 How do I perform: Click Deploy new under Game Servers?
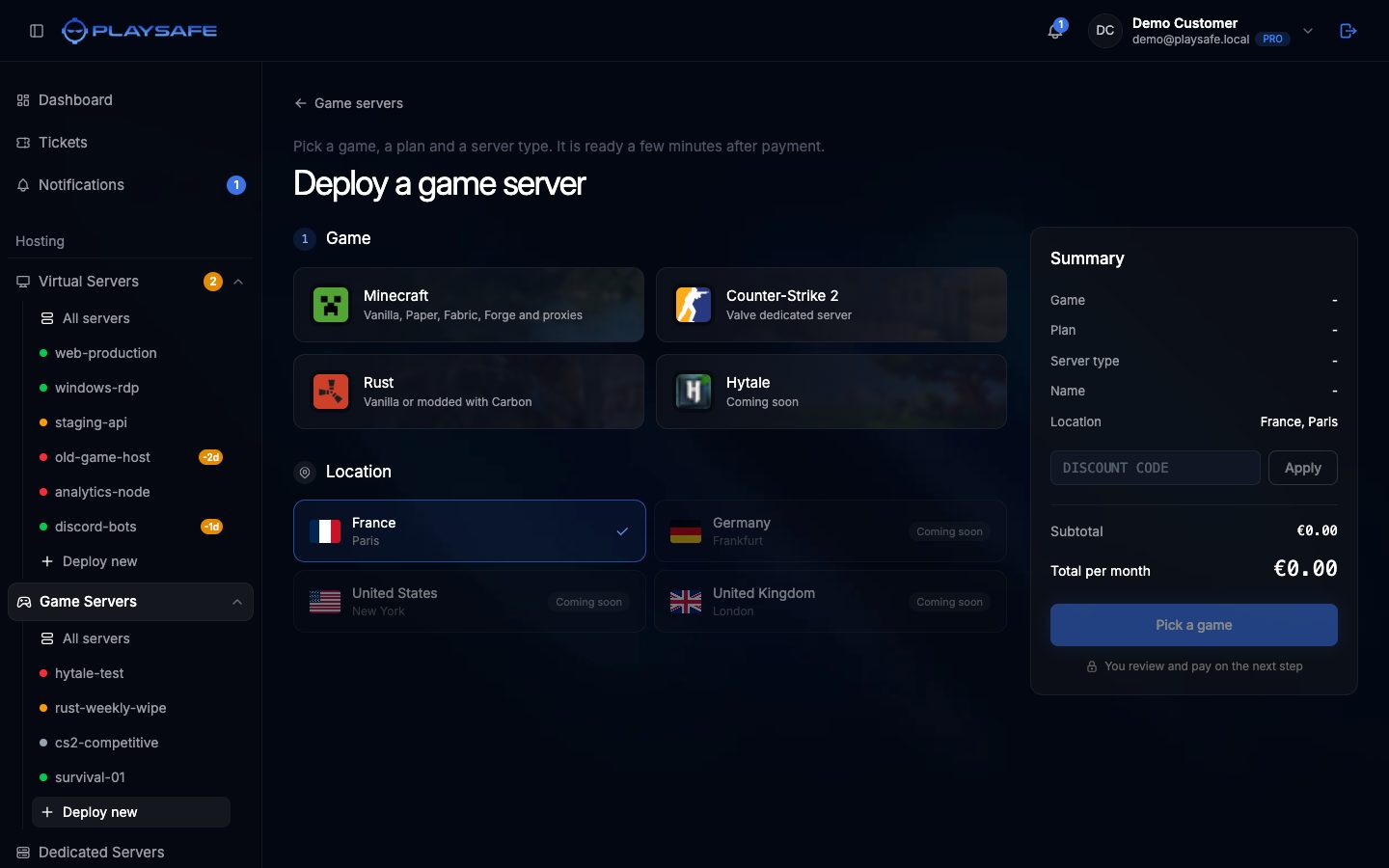point(131,812)
